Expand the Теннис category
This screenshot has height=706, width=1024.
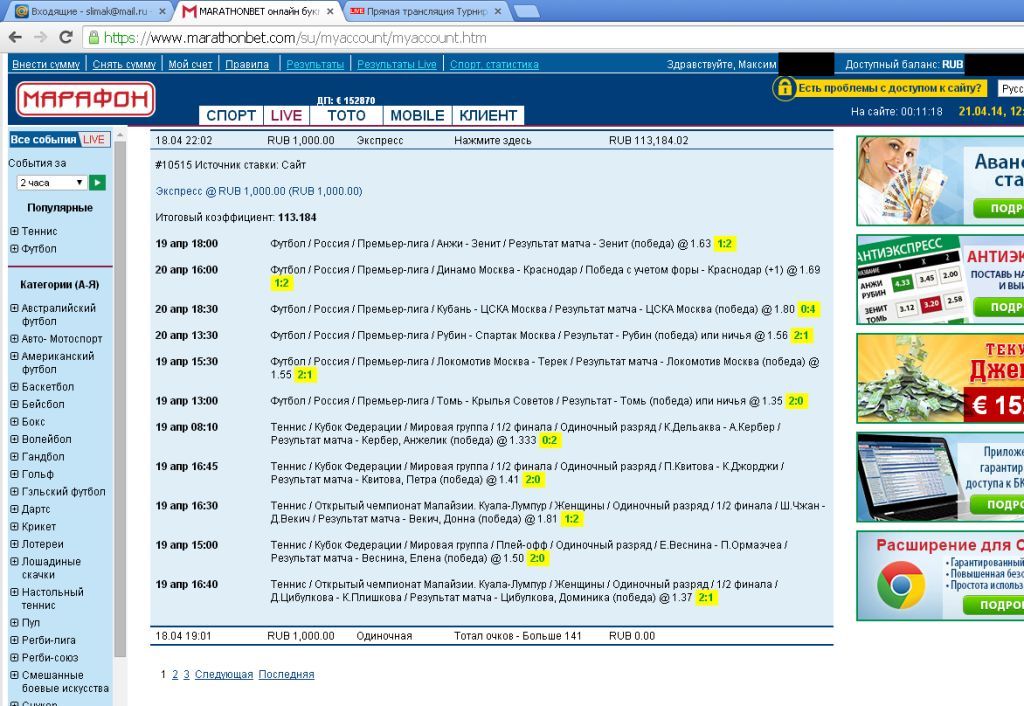(14, 231)
